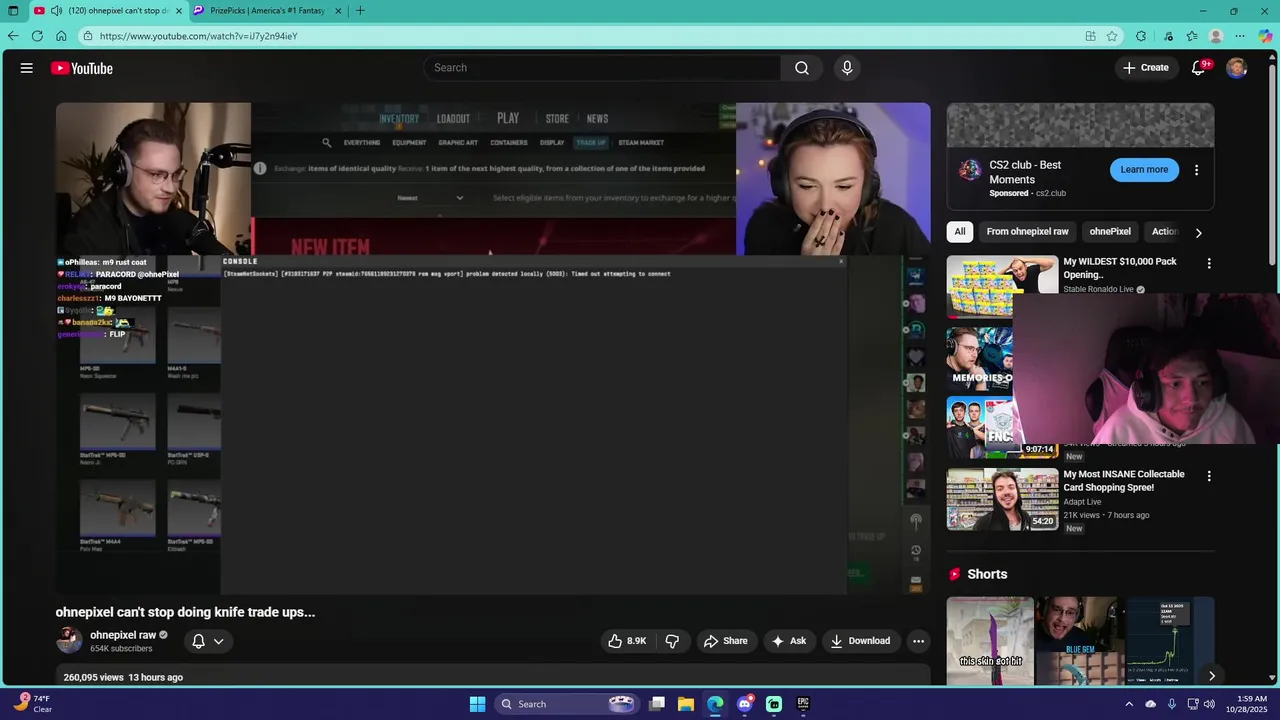Open Epic Games Launcher from taskbar
This screenshot has width=1280, height=720.
click(803, 704)
